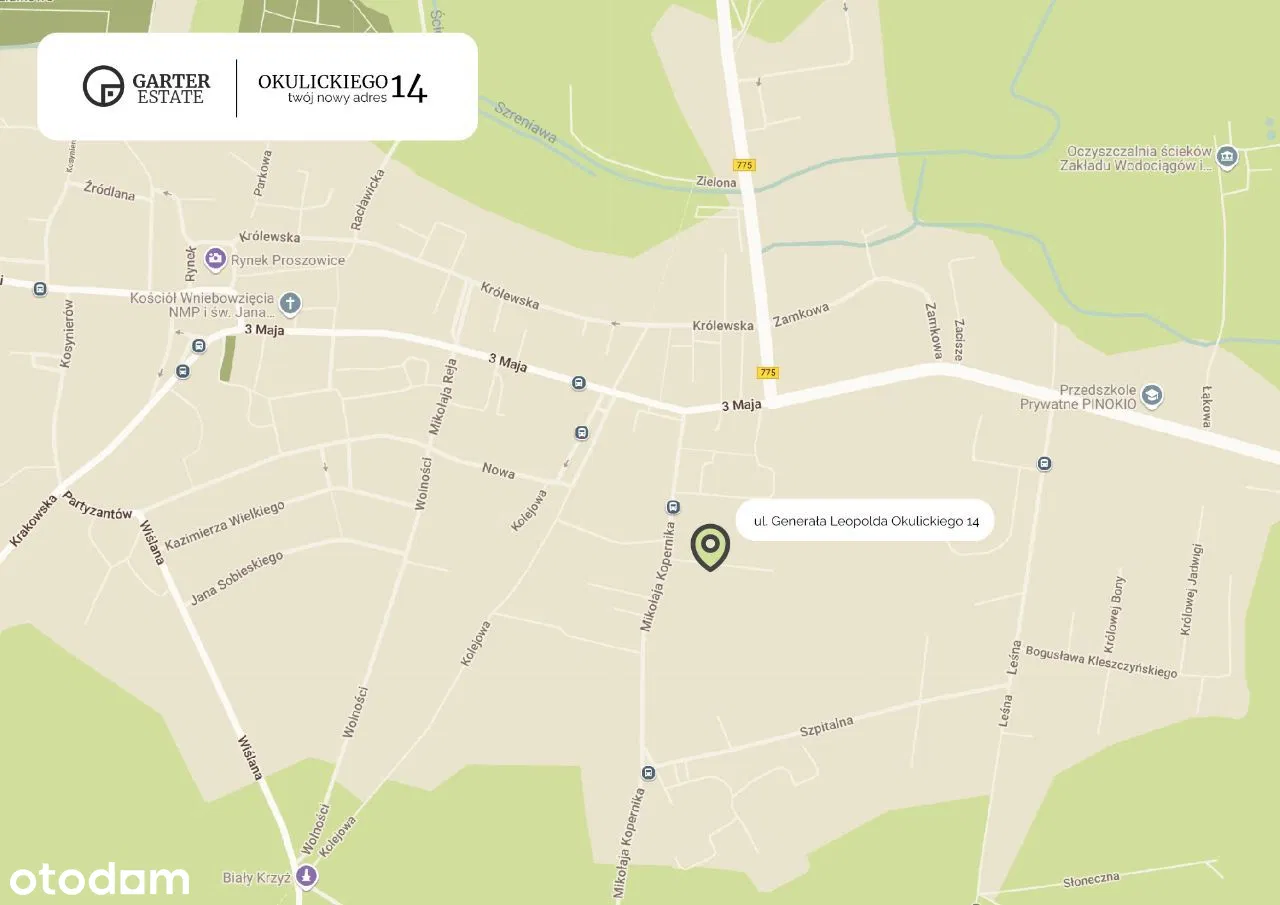
Task: Click the church cross icon
Action: 290,303
